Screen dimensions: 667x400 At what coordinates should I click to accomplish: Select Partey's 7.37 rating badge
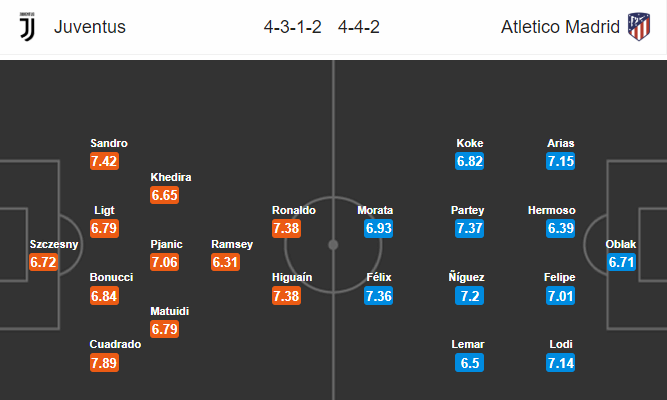point(470,228)
